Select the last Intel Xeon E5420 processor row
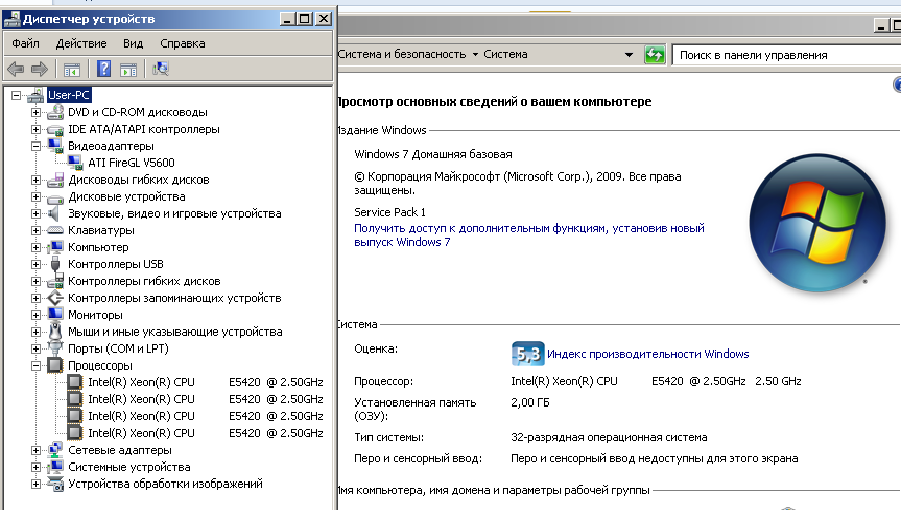Image resolution: width=901 pixels, height=510 pixels. click(206, 433)
